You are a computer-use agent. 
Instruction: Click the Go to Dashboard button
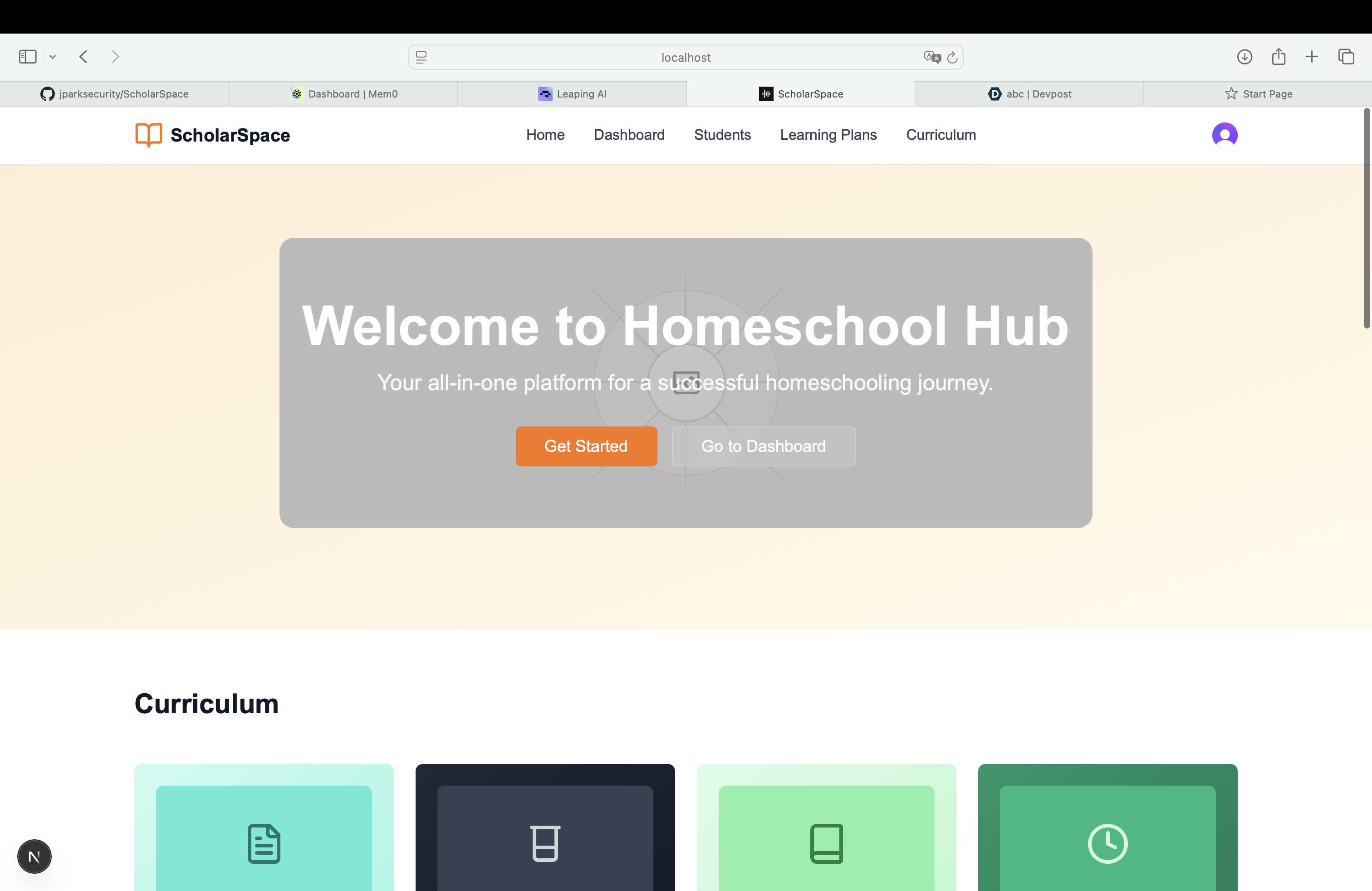pyautogui.click(x=763, y=446)
